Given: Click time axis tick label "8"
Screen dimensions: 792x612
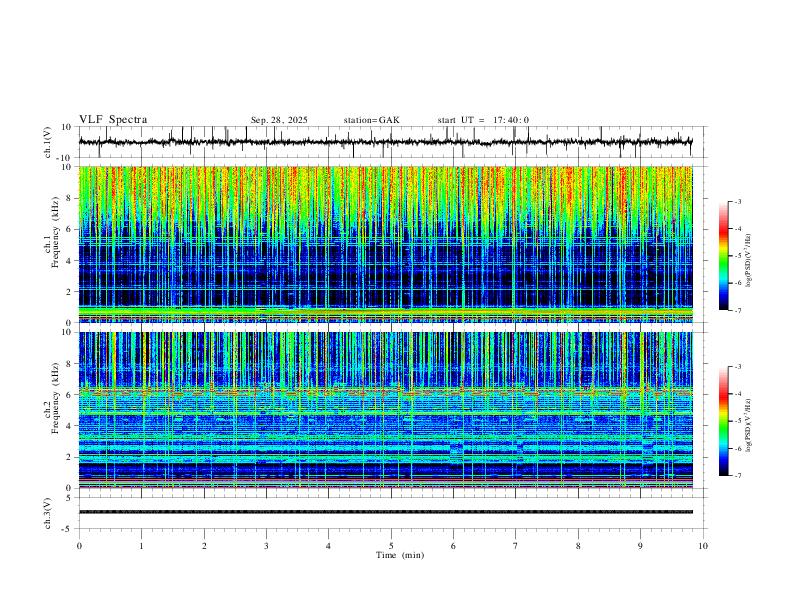Looking at the screenshot, I should tap(578, 546).
